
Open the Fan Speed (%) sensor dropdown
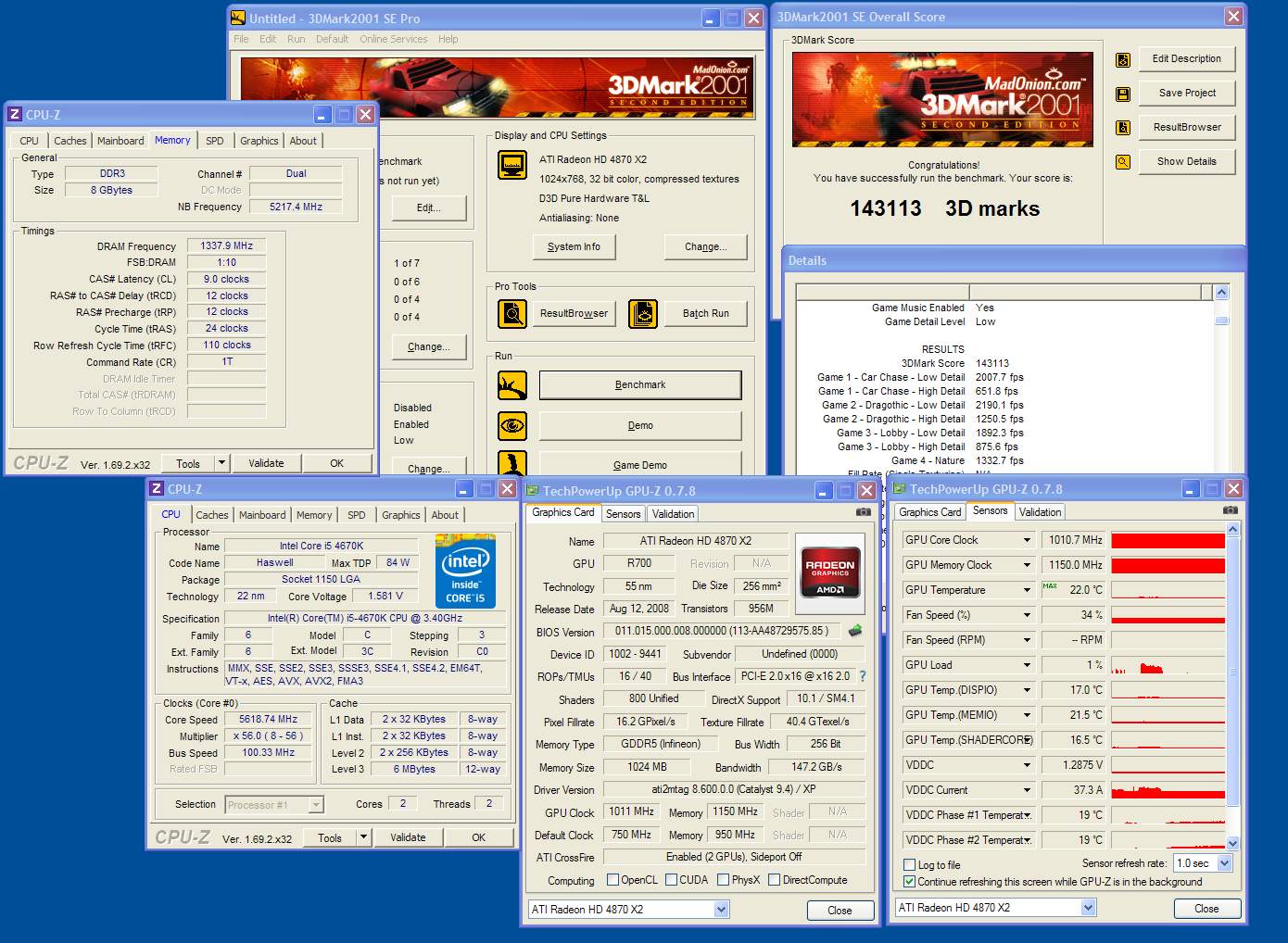point(1027,615)
